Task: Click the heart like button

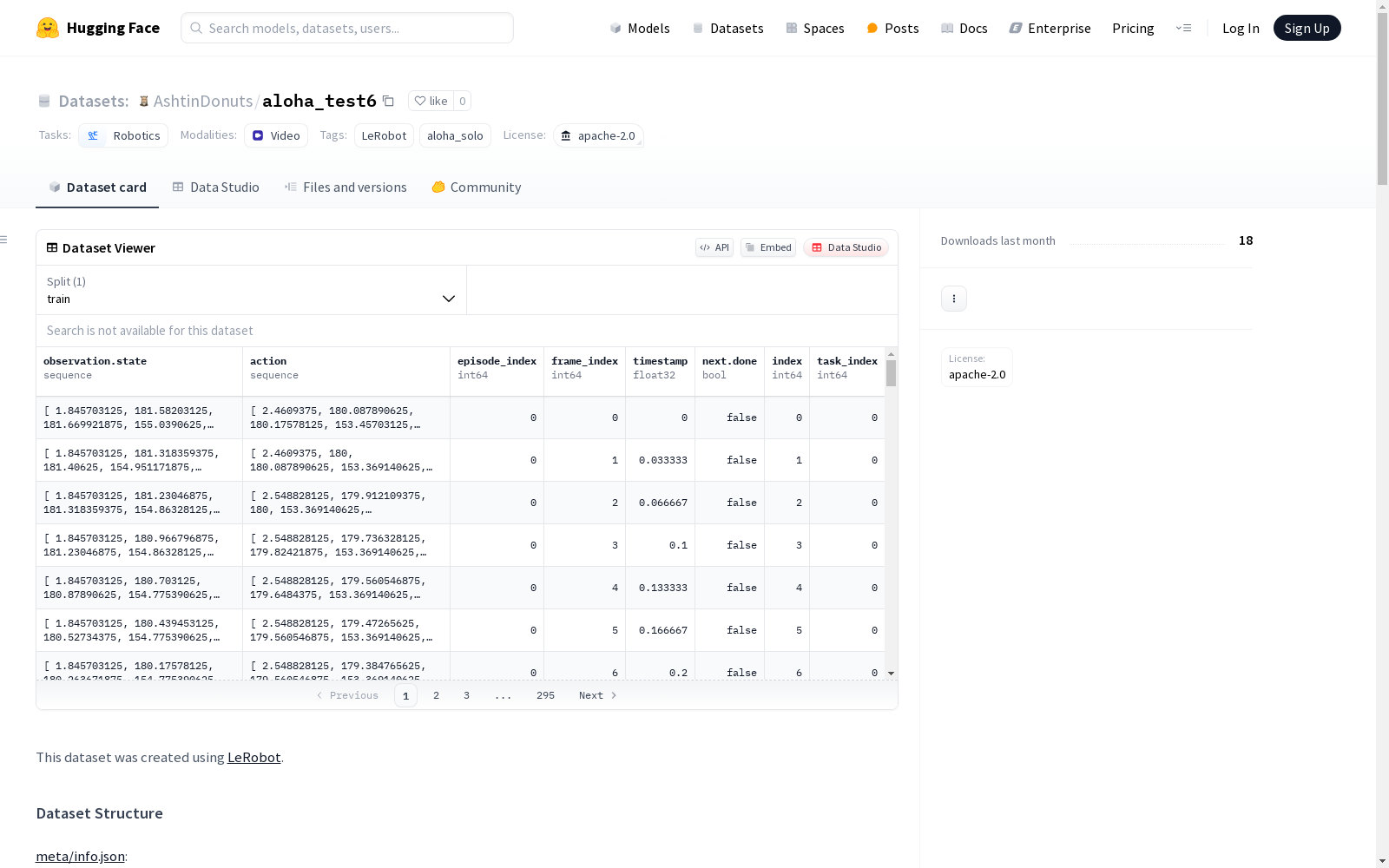Action: tap(431, 101)
